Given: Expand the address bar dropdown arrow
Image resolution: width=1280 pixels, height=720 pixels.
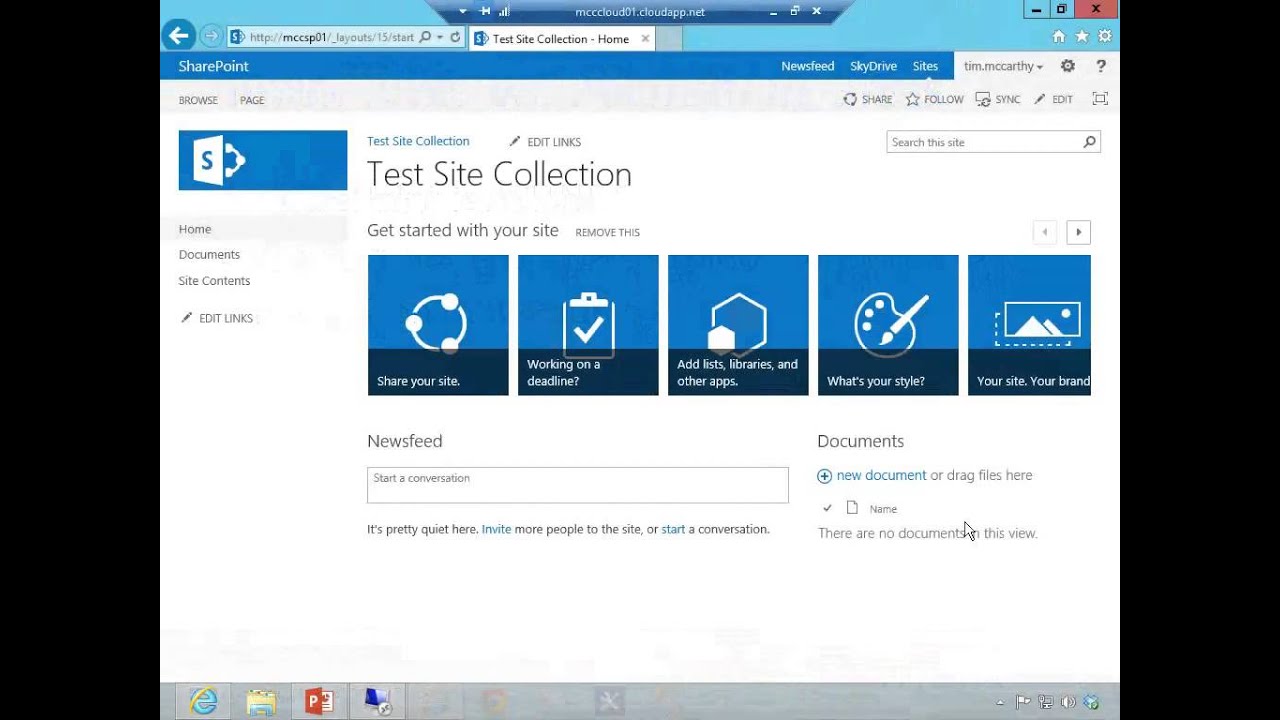Looking at the screenshot, I should [440, 37].
